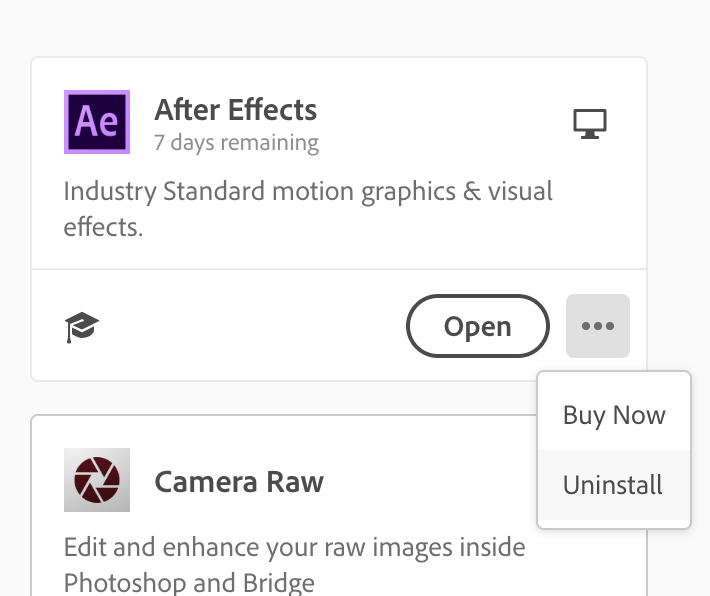The height and width of the screenshot is (596, 710).
Task: Click the Camera Raw title text
Action: 239,482
